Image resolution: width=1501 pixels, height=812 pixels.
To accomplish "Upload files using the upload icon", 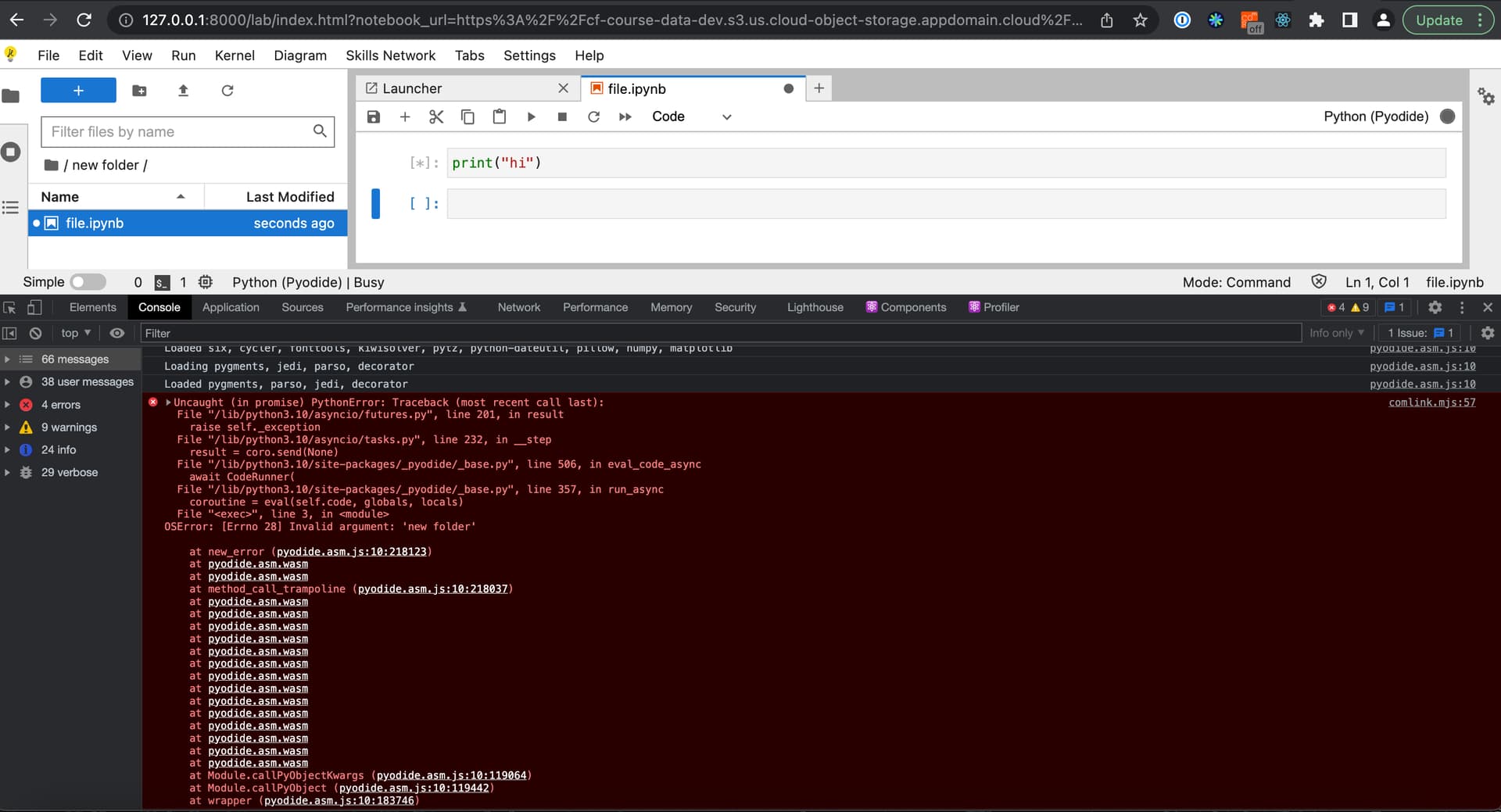I will tap(183, 91).
